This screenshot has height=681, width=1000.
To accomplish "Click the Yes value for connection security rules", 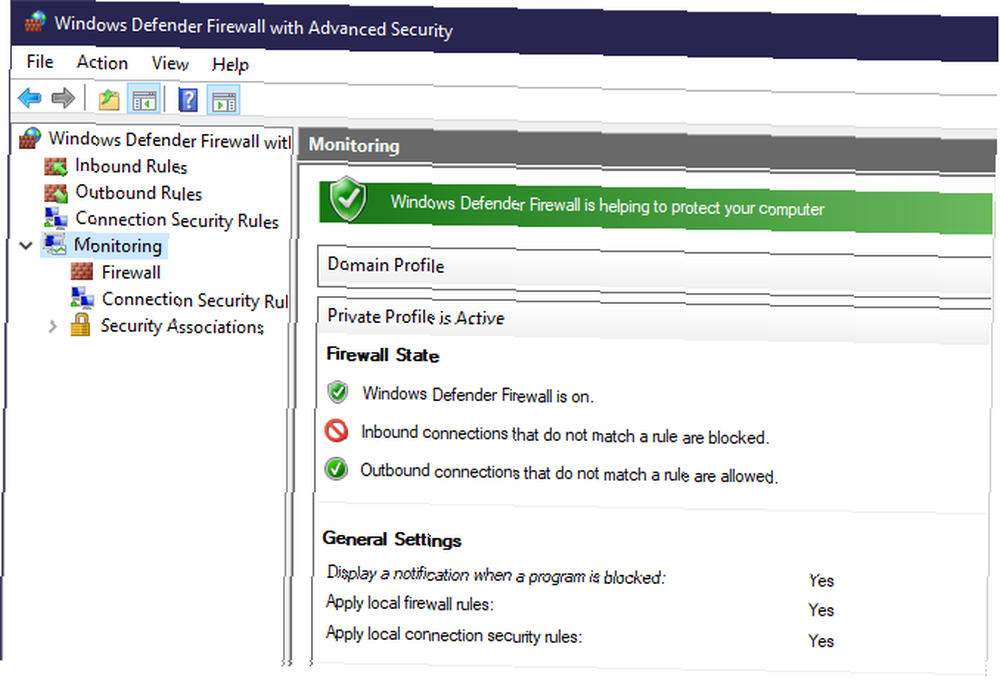I will pos(821,641).
